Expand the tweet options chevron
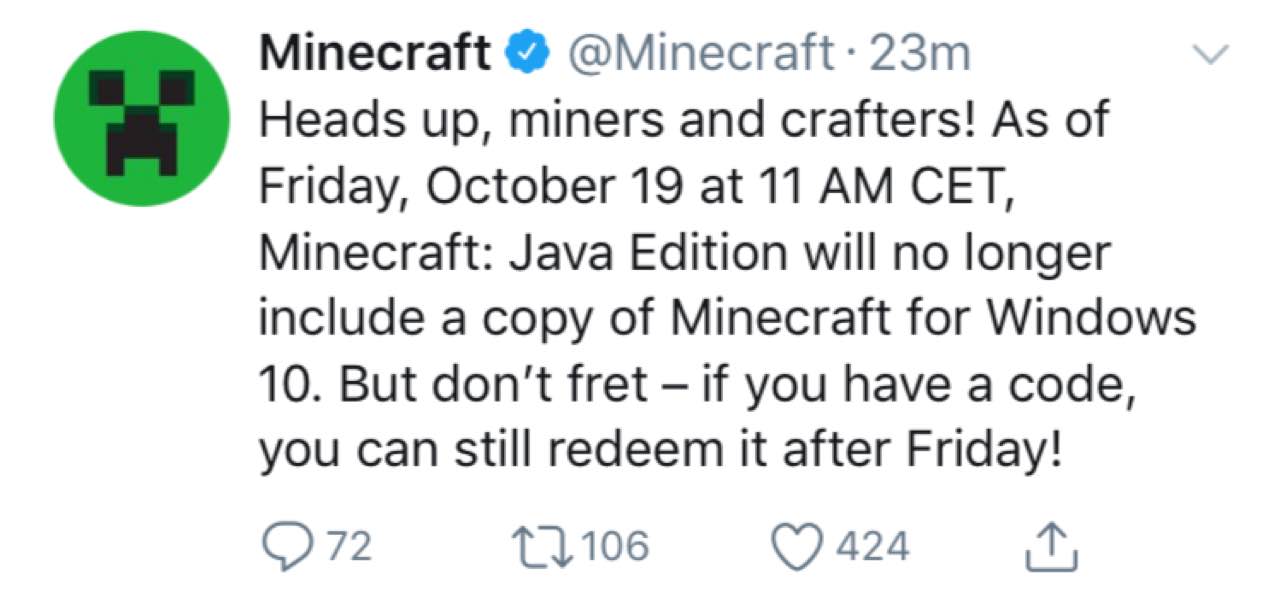This screenshot has width=1280, height=603. pos(1211,57)
